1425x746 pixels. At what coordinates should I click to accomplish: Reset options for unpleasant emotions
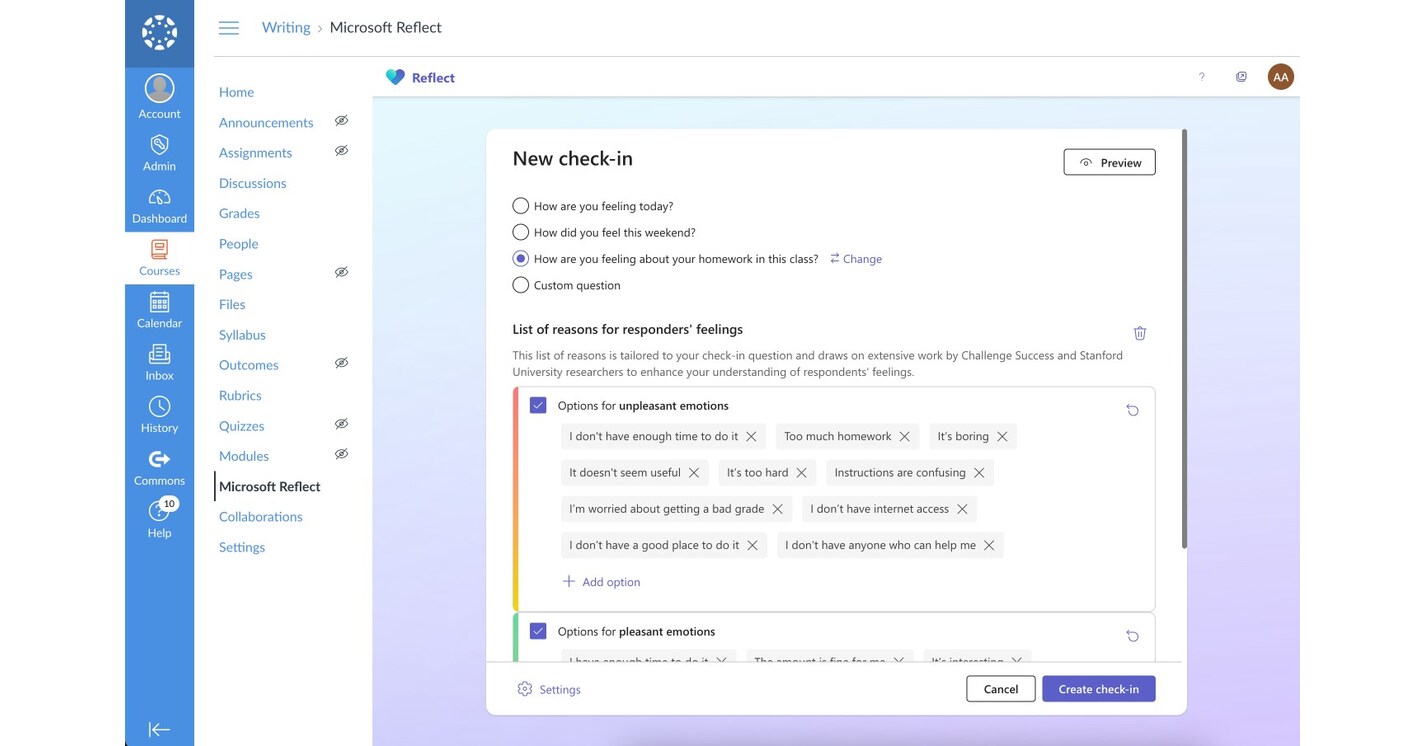pyautogui.click(x=1131, y=409)
